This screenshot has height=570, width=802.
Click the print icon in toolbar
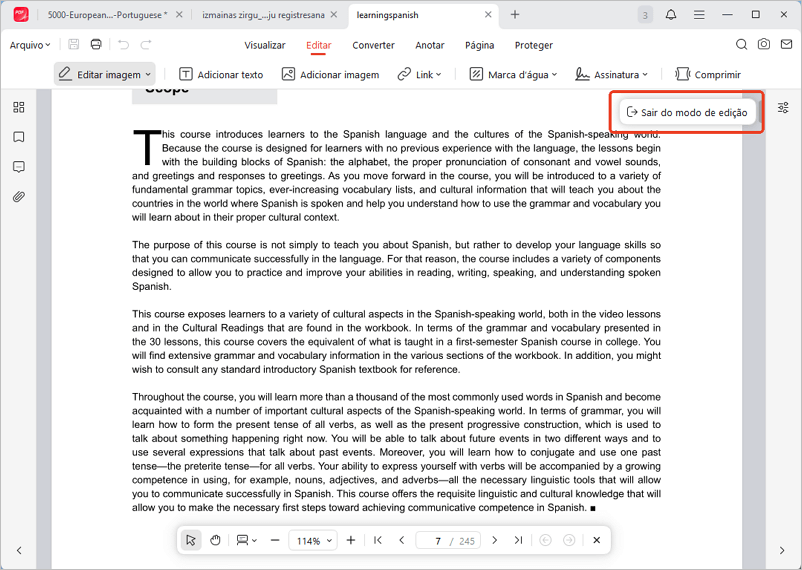(96, 45)
